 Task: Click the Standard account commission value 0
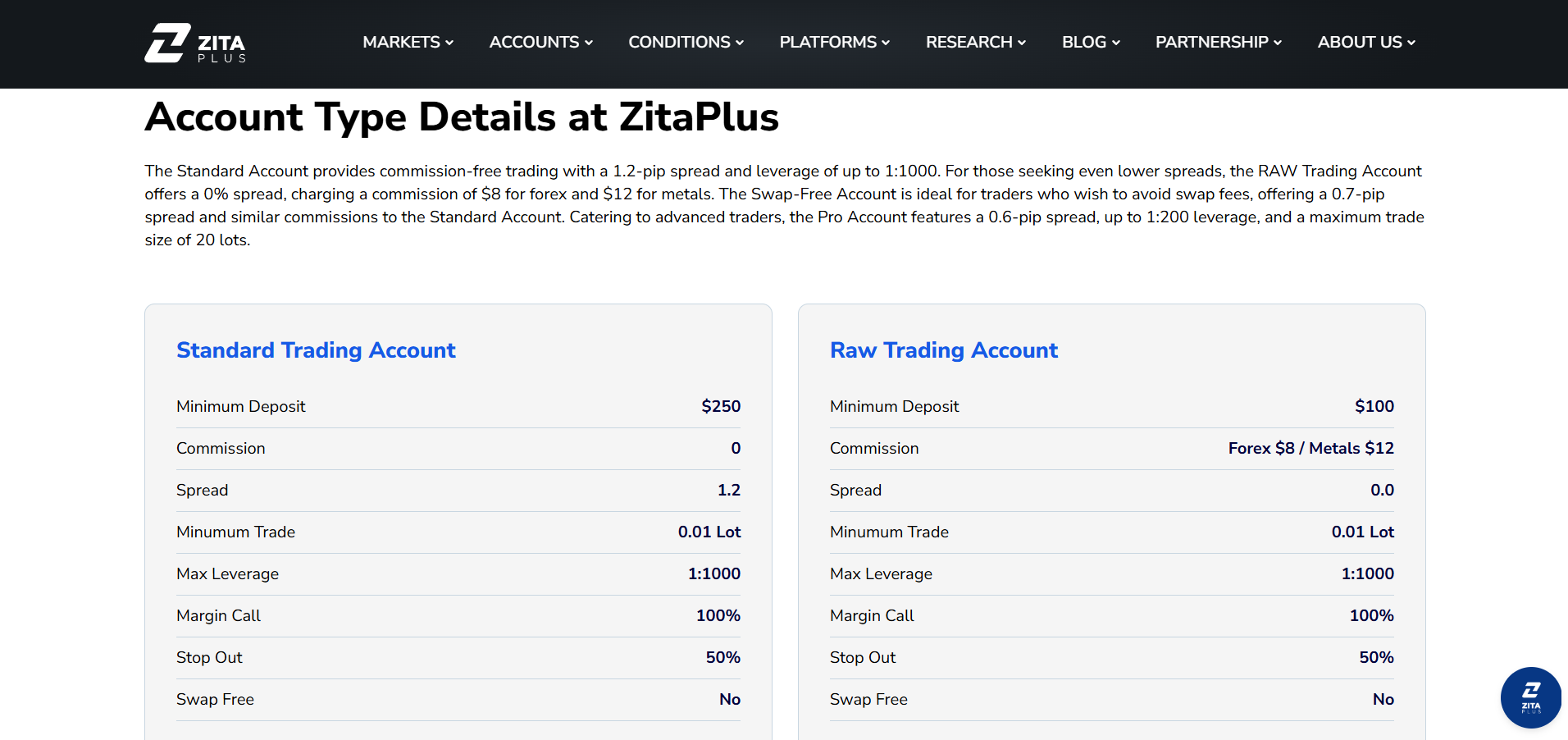736,448
